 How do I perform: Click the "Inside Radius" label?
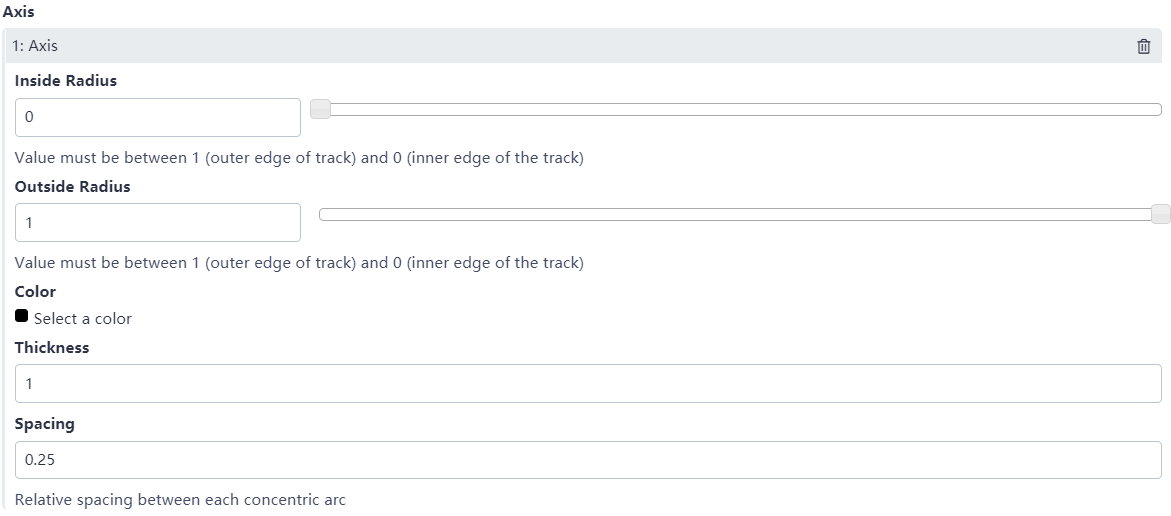pos(66,81)
